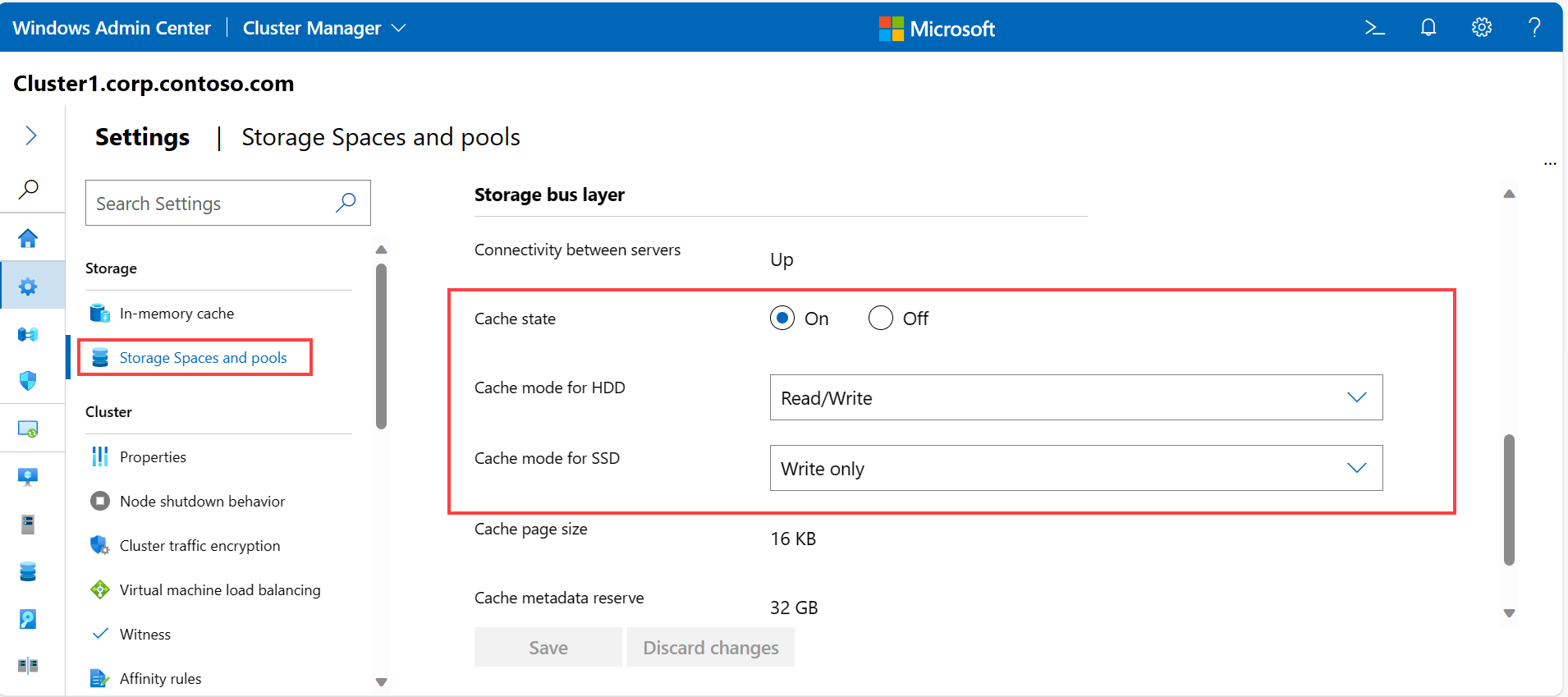Click the Save button
The image size is (1568, 697).
(x=548, y=648)
